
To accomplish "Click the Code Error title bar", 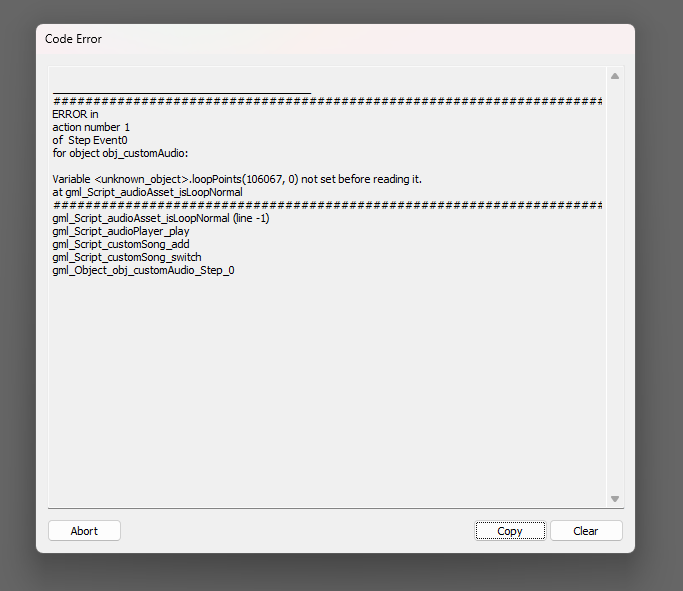I will (335, 39).
